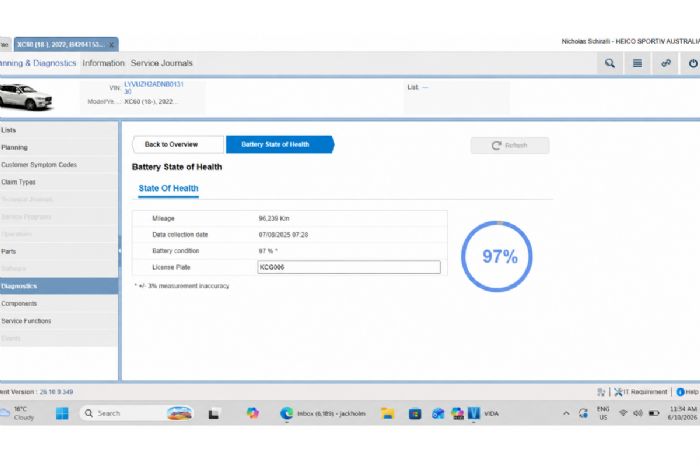Screen dimensions: 700x466
Task: Click the ENG US language indicator
Action: (603, 413)
